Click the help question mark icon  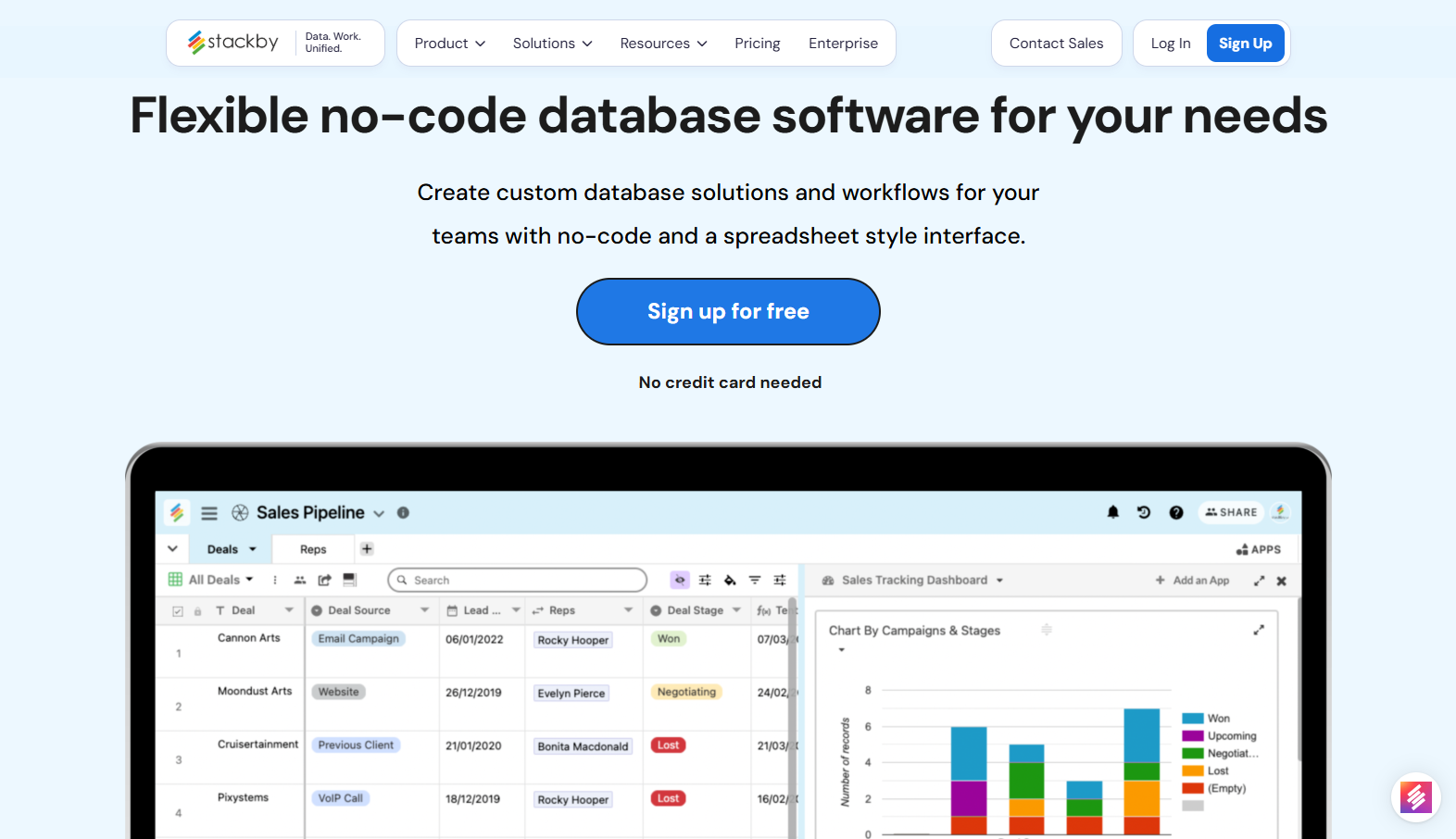[1176, 512]
